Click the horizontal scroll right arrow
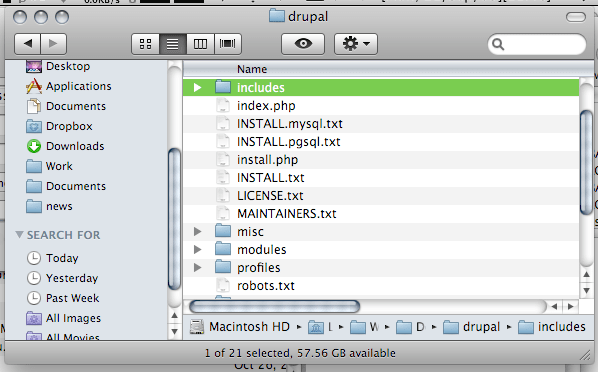The width and height of the screenshot is (598, 372). pos(571,306)
